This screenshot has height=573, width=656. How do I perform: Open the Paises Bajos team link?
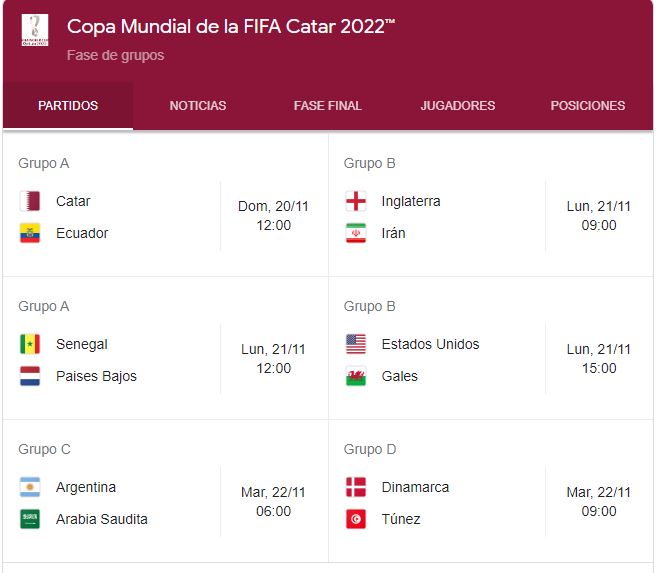click(x=96, y=376)
